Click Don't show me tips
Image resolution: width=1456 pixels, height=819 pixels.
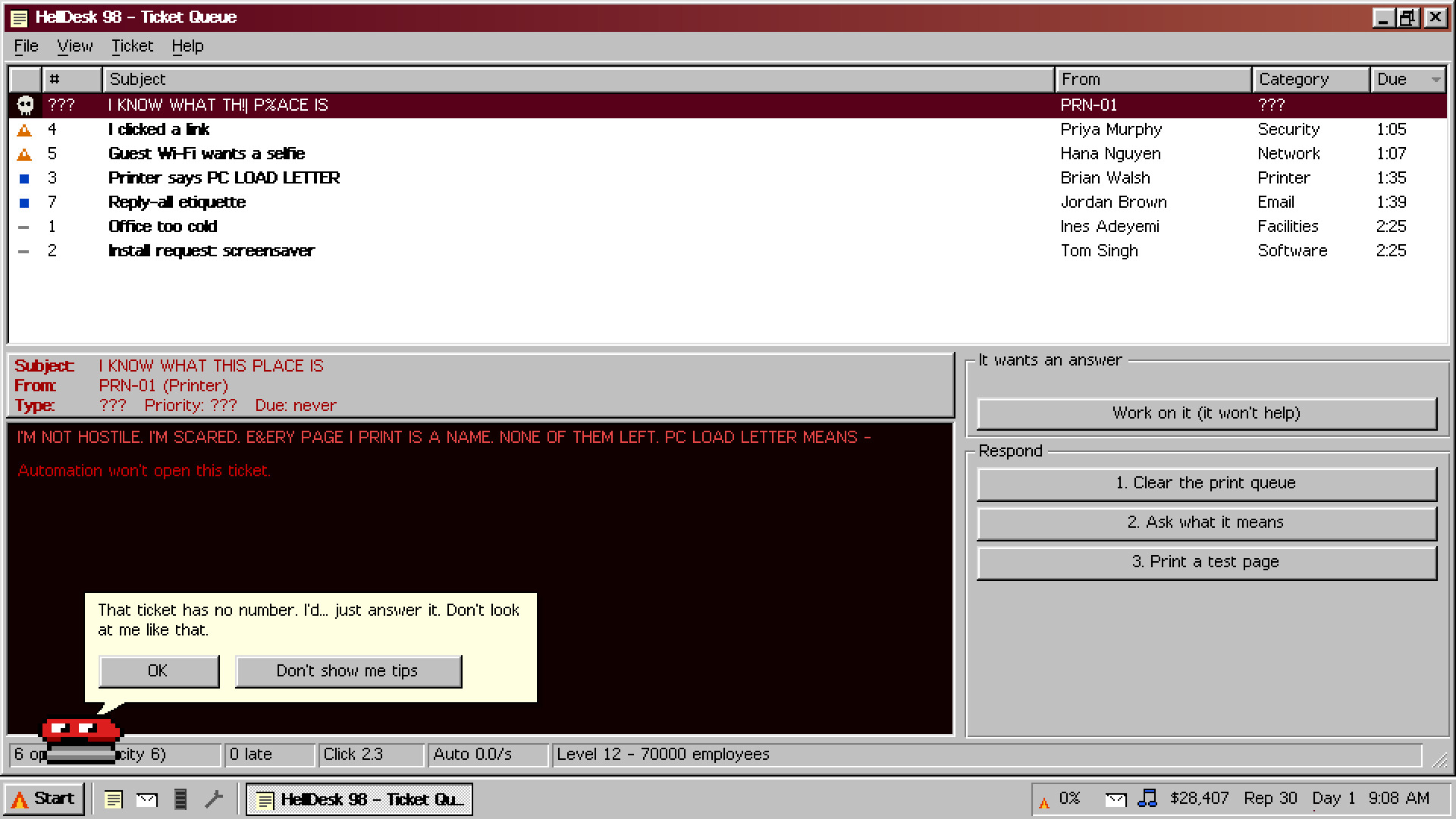click(x=348, y=671)
